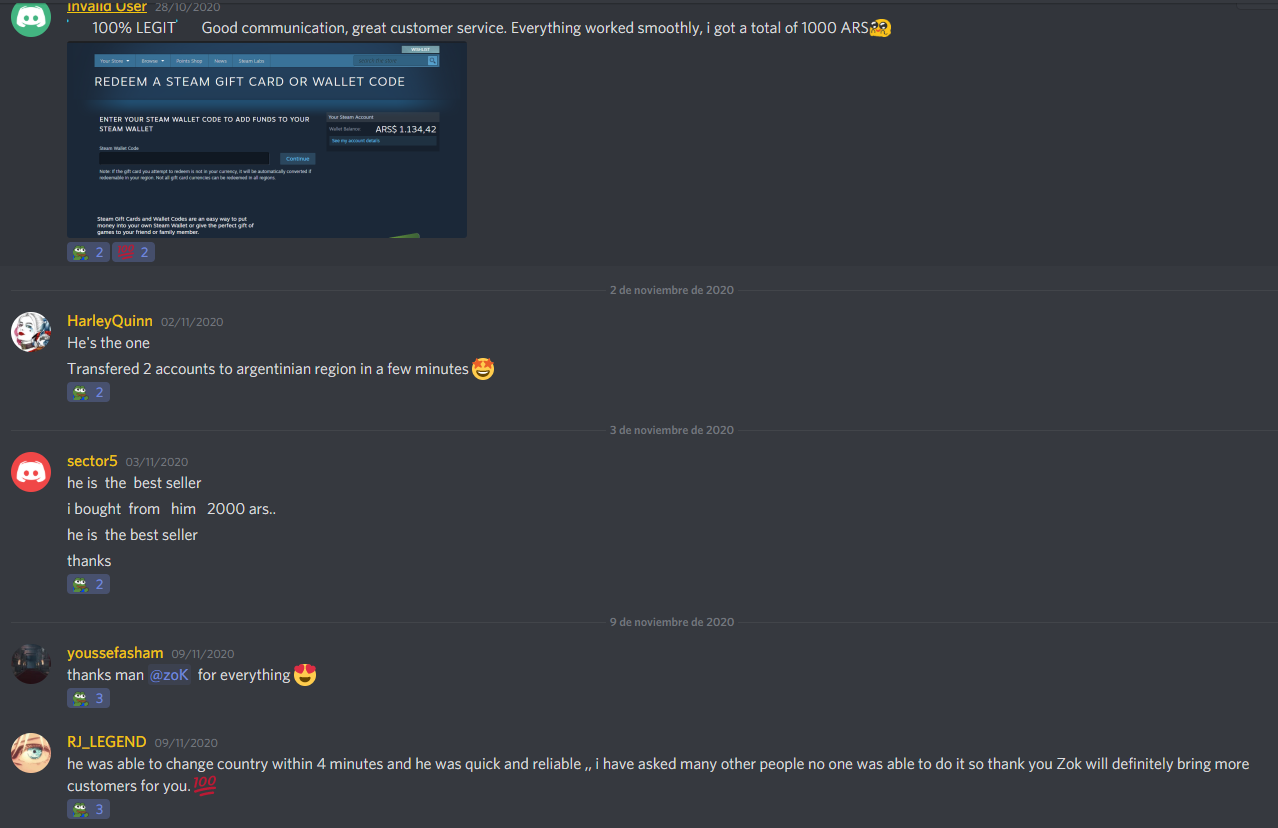Toggle the red 100 reaction on Steam screenshot message
Image resolution: width=1278 pixels, height=828 pixels.
(x=134, y=252)
